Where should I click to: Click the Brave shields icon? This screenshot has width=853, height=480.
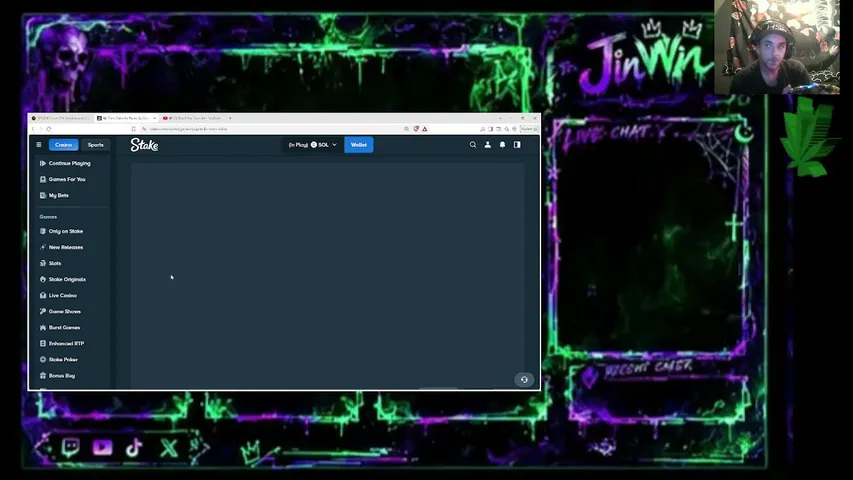click(x=416, y=129)
